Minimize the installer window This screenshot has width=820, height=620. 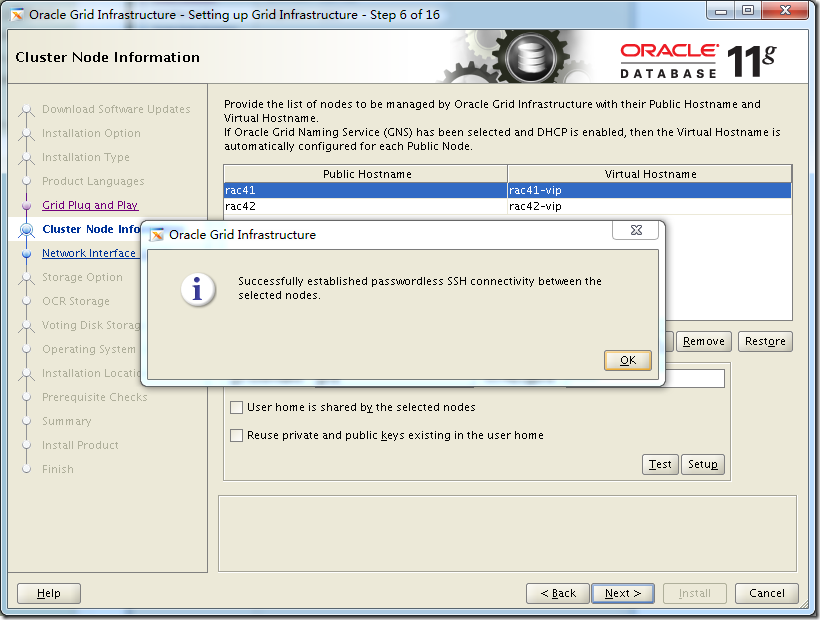[x=721, y=10]
